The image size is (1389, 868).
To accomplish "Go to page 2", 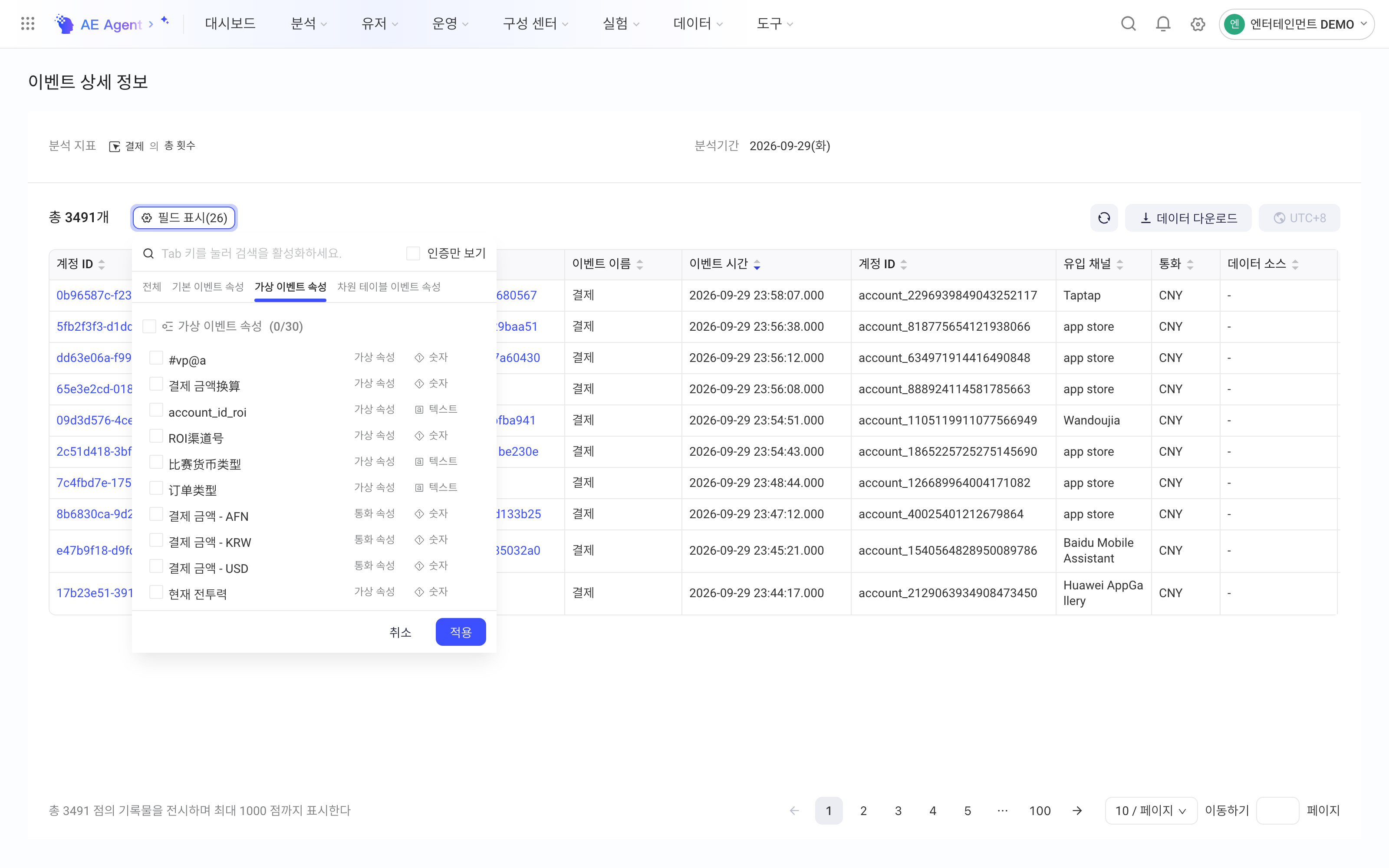I will tap(863, 811).
